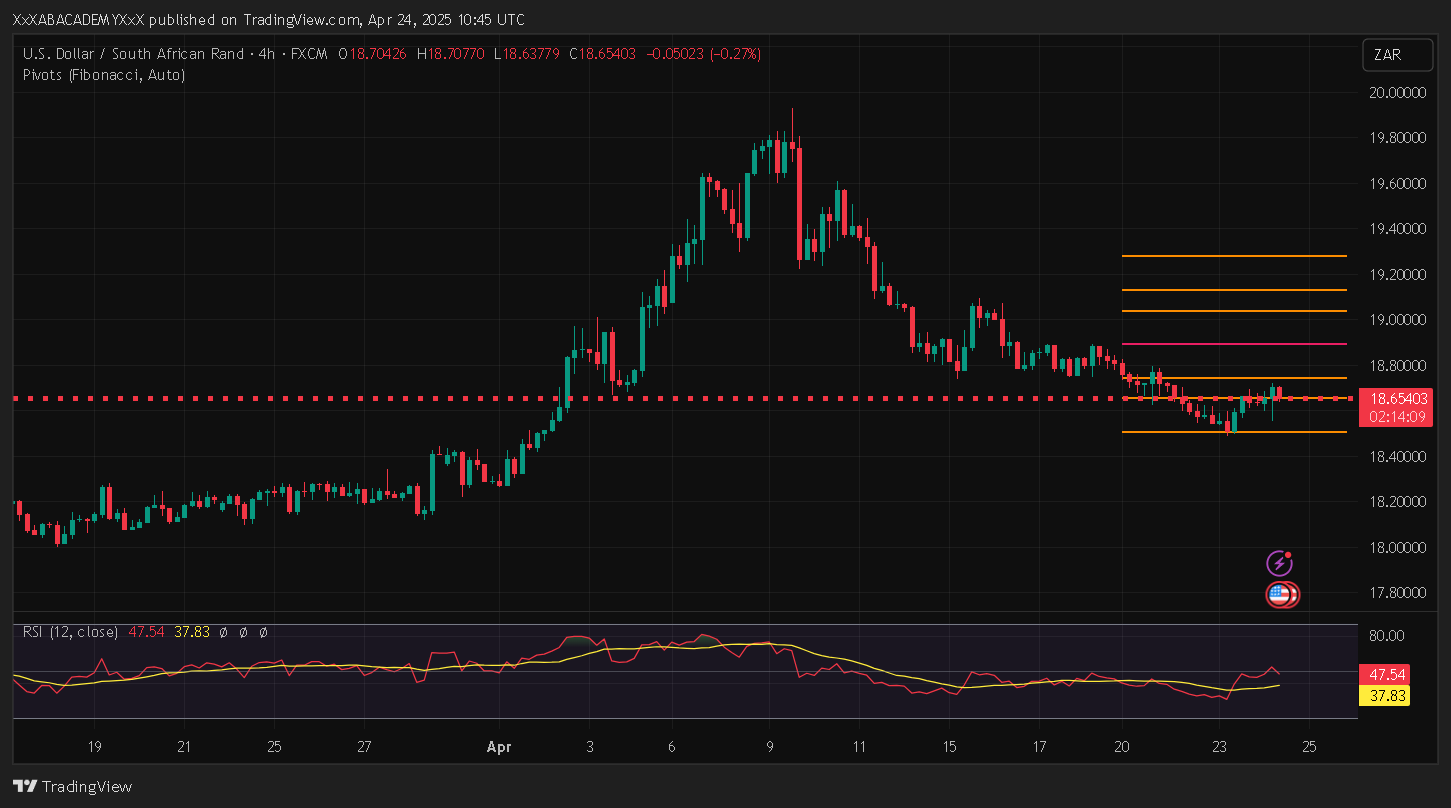This screenshot has width=1451, height=808.
Task: Select the solid red pivot line
Action: pyautogui.click(x=1234, y=344)
